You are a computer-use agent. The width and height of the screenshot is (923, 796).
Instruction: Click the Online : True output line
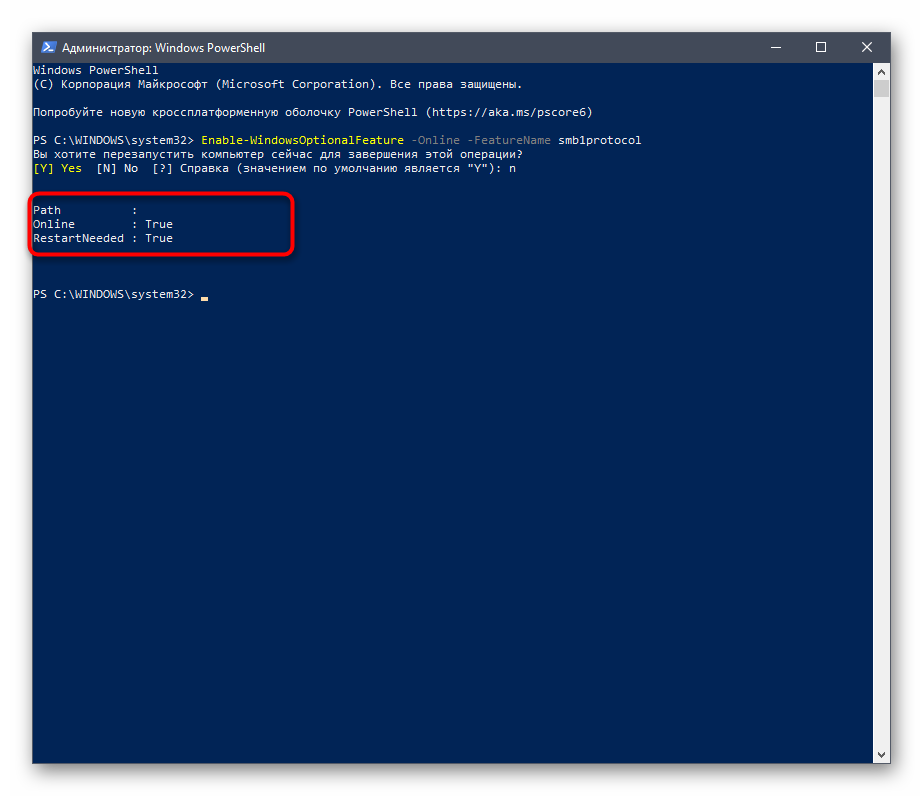pos(102,224)
